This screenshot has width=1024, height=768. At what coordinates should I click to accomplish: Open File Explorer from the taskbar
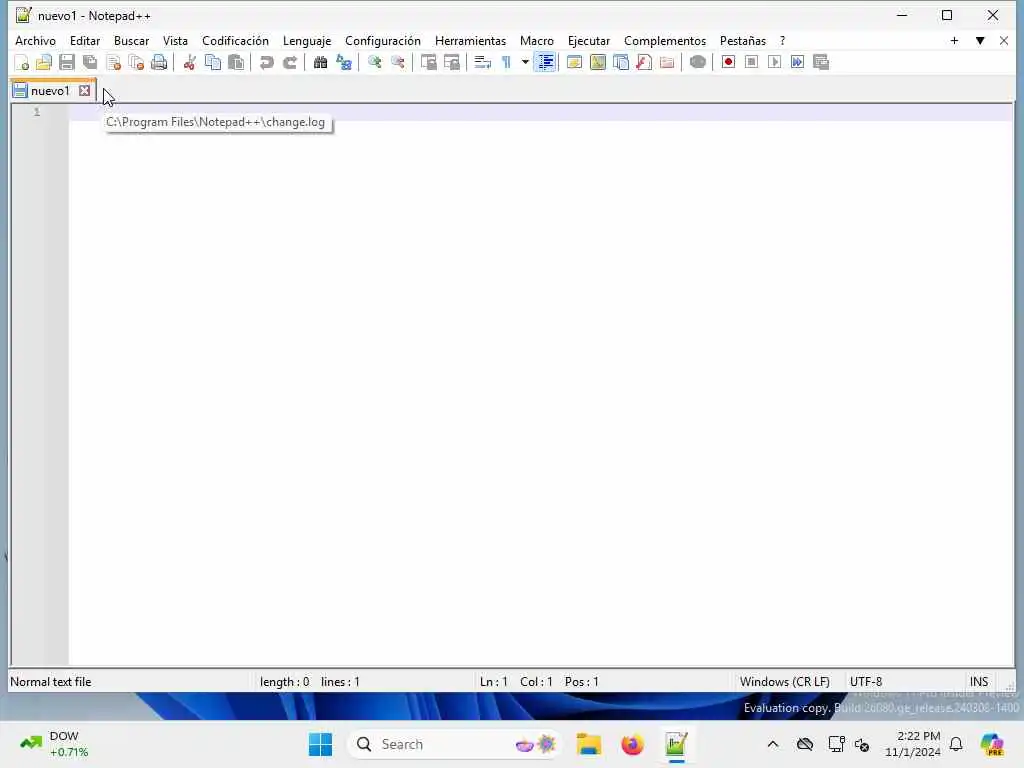tap(588, 744)
